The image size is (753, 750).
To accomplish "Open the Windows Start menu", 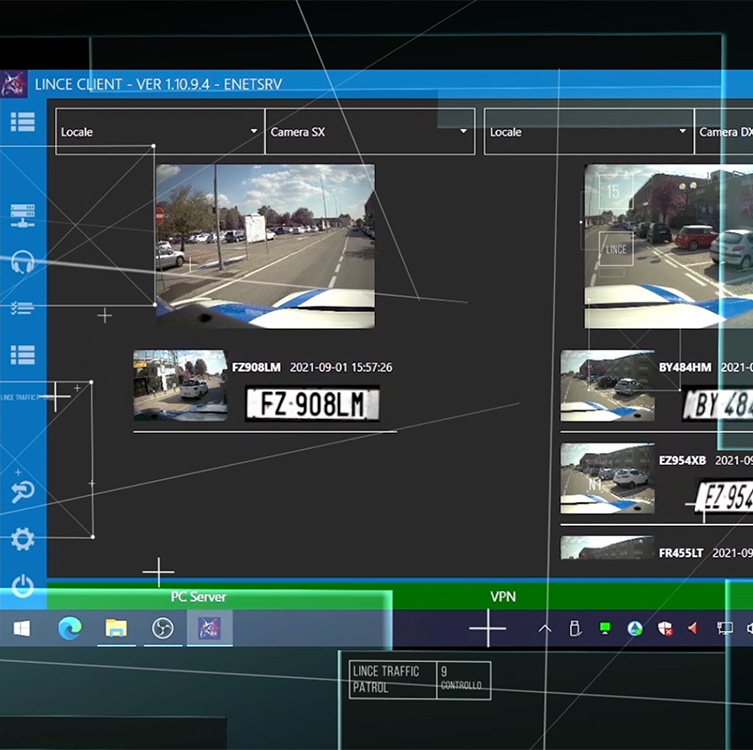I will pos(22,628).
